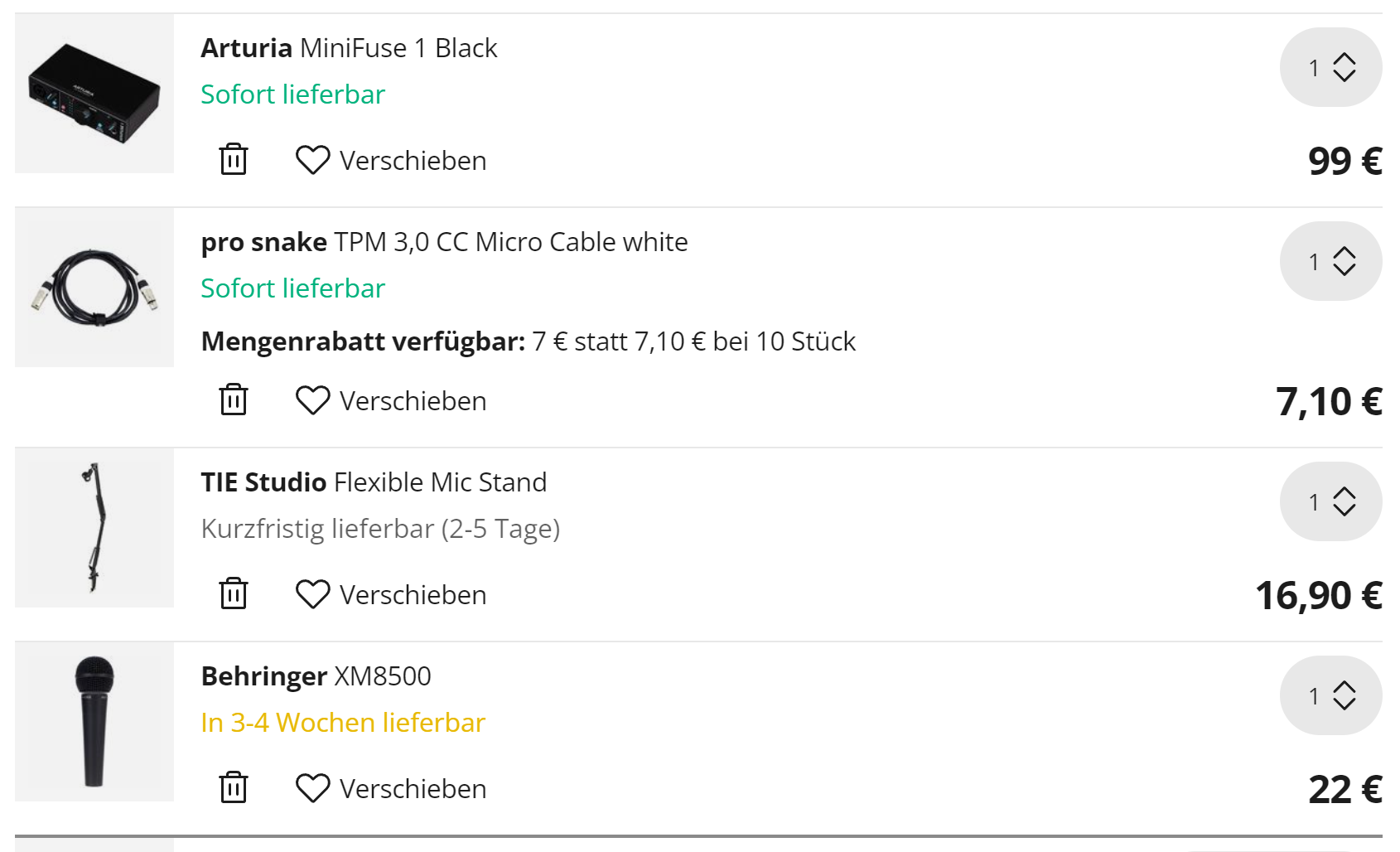The width and height of the screenshot is (1400, 852).
Task: Delete Behringer XM8500 from the cart
Action: 234,787
